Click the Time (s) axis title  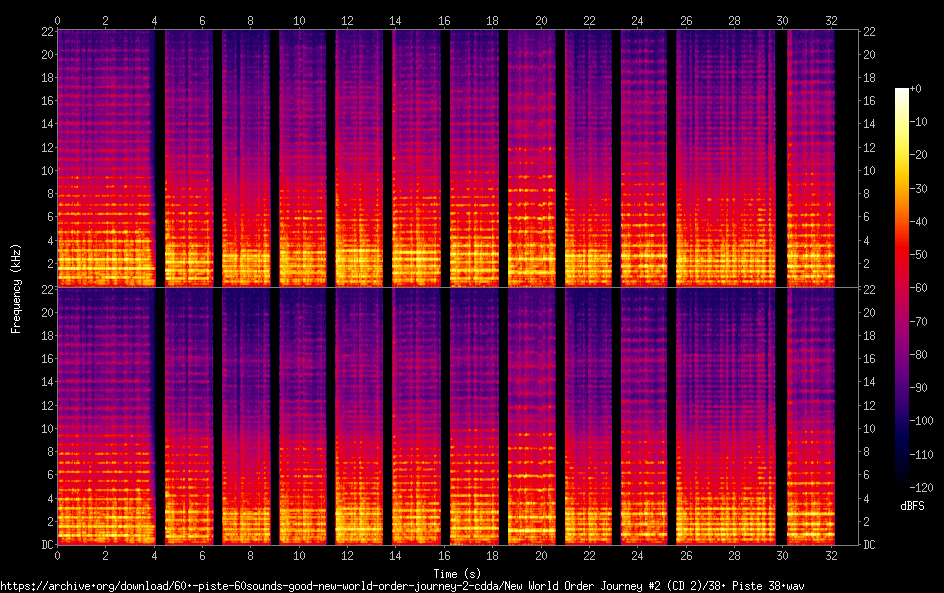tap(457, 574)
